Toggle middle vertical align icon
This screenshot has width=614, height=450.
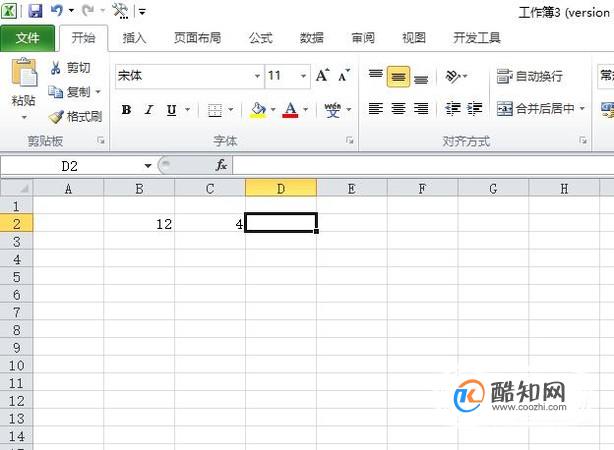pos(398,76)
